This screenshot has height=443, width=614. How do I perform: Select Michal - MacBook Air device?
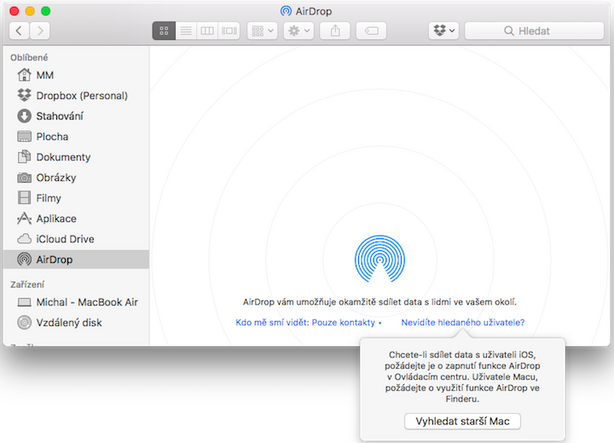pyautogui.click(x=76, y=302)
